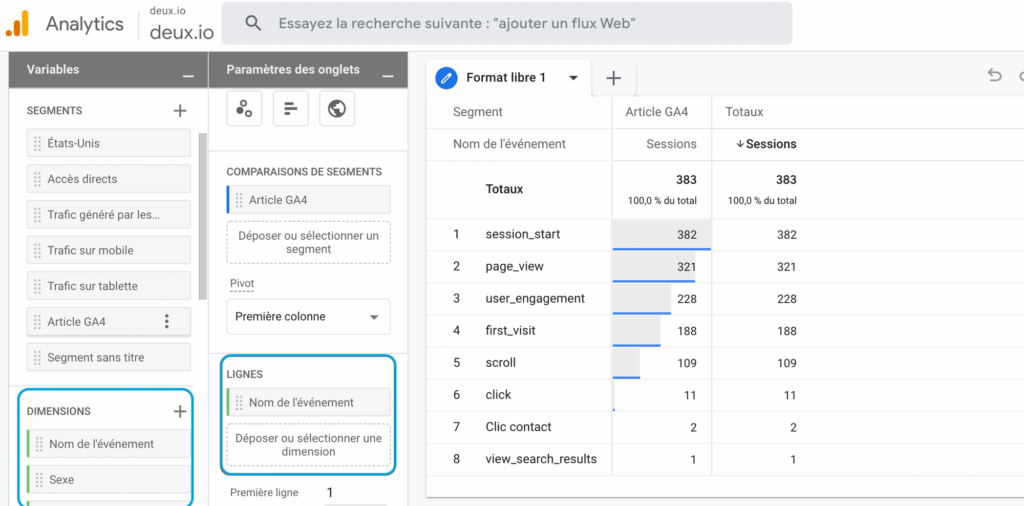Sort by Totaux Sessions column header
The height and width of the screenshot is (506, 1024).
tap(766, 144)
